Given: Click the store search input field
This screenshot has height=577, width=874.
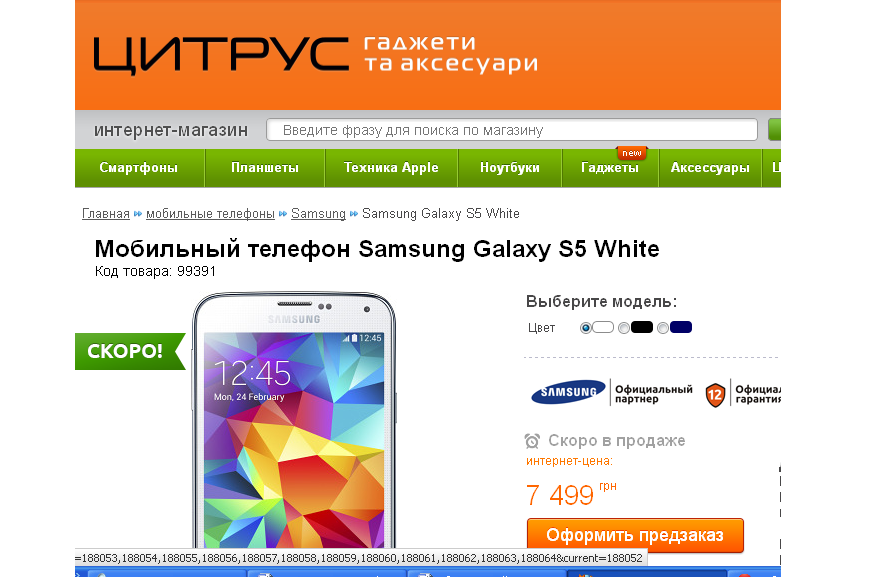Looking at the screenshot, I should coord(512,130).
